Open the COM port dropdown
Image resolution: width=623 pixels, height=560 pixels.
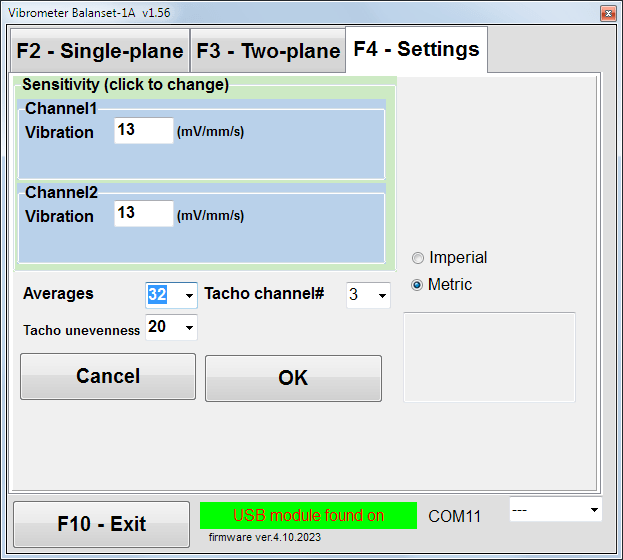555,509
